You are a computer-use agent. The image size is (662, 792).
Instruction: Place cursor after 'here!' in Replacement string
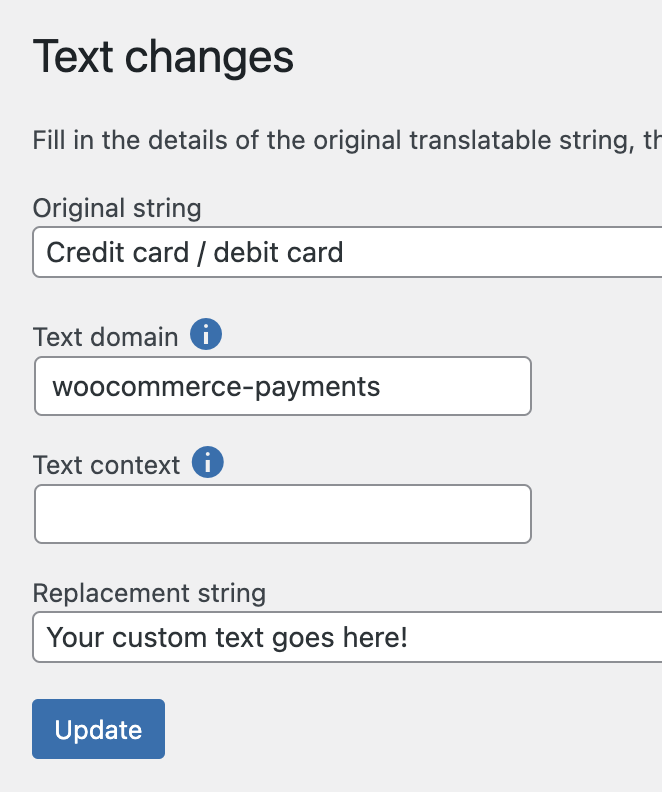coord(408,637)
